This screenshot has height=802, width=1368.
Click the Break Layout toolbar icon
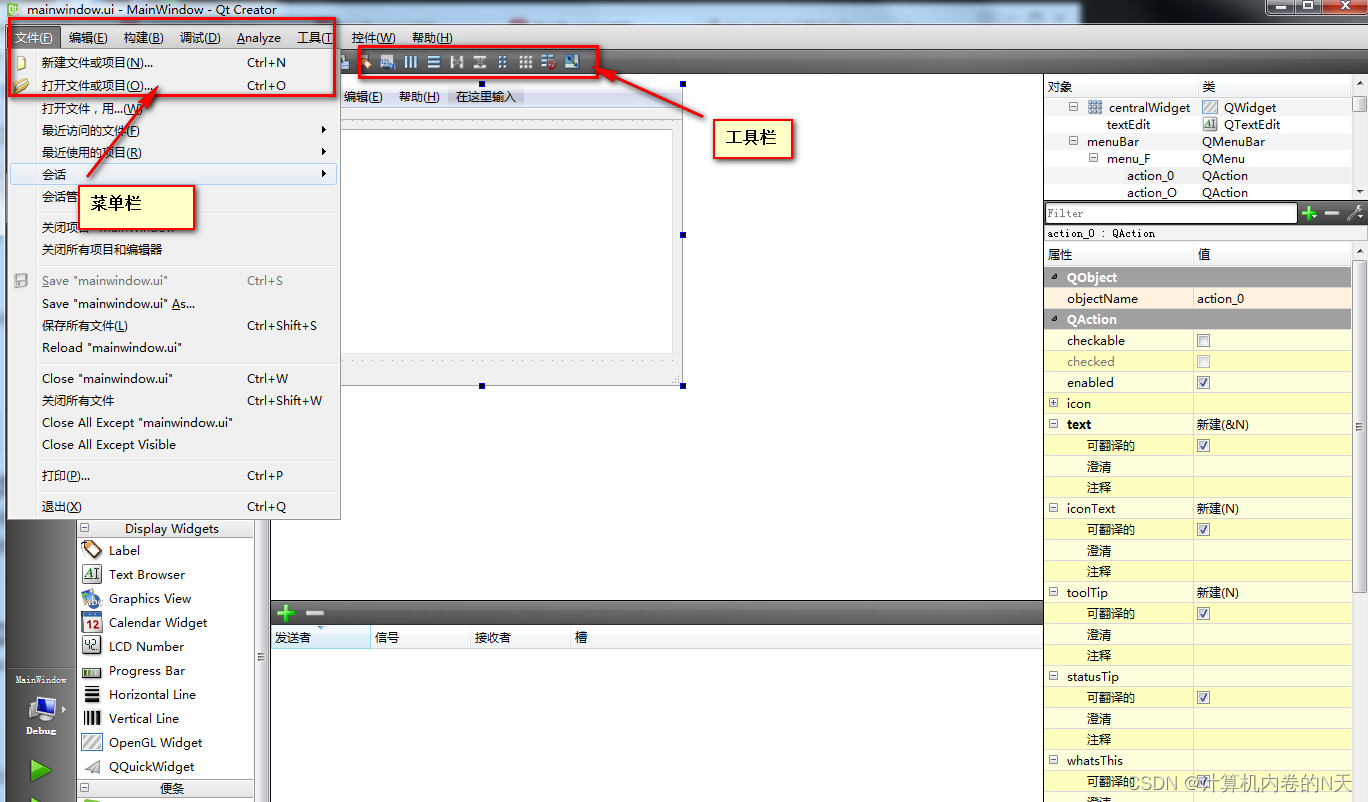click(549, 62)
